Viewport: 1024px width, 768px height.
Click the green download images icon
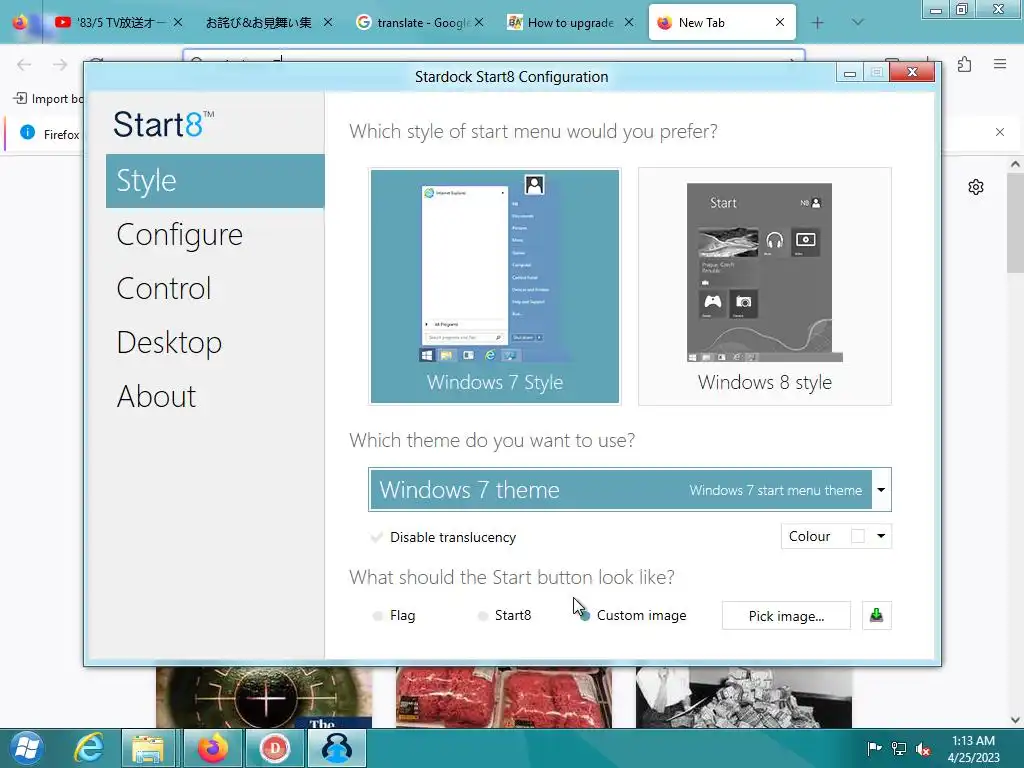(x=876, y=616)
